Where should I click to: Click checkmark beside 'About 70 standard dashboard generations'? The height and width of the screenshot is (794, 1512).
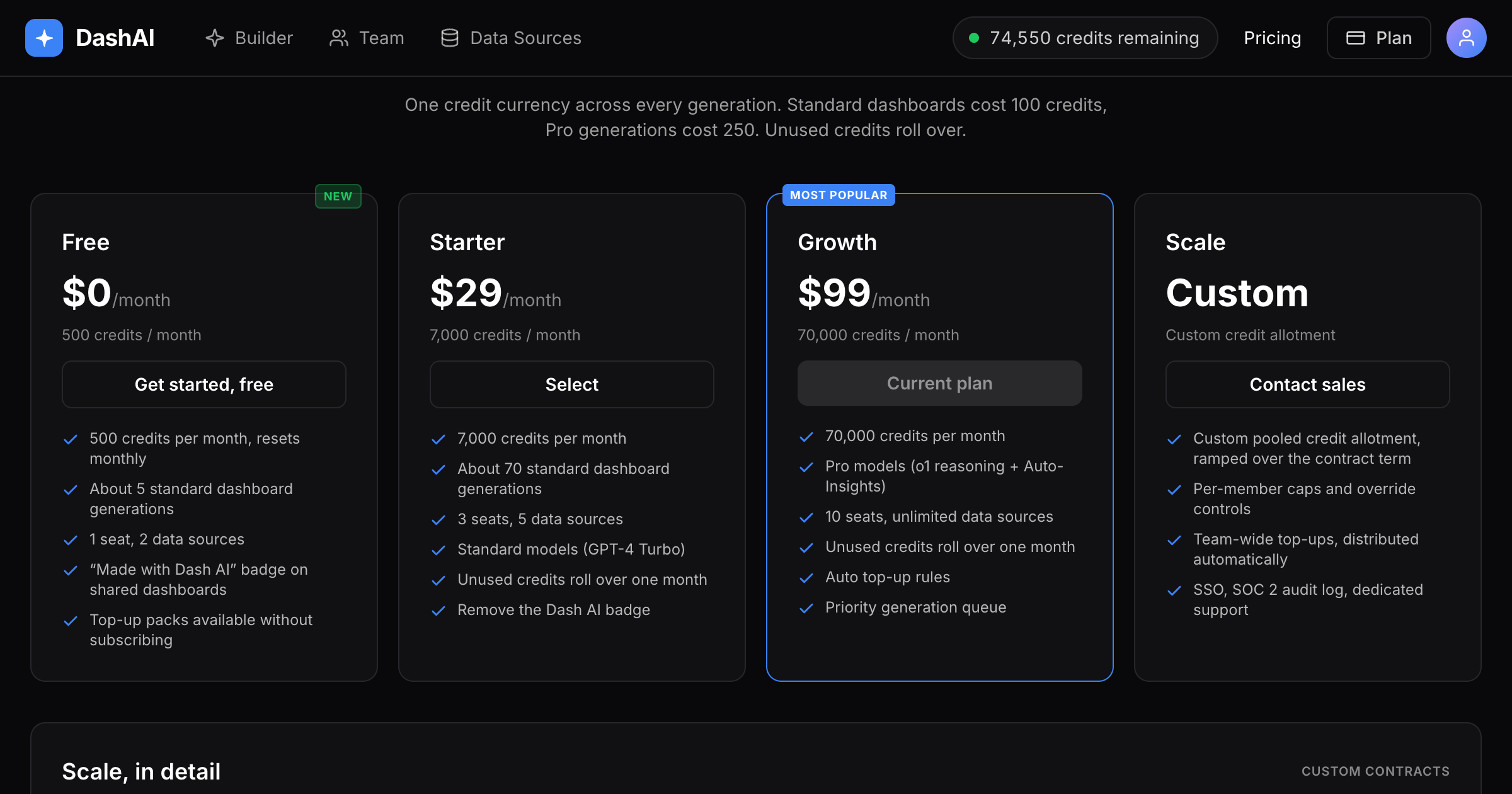[438, 469]
